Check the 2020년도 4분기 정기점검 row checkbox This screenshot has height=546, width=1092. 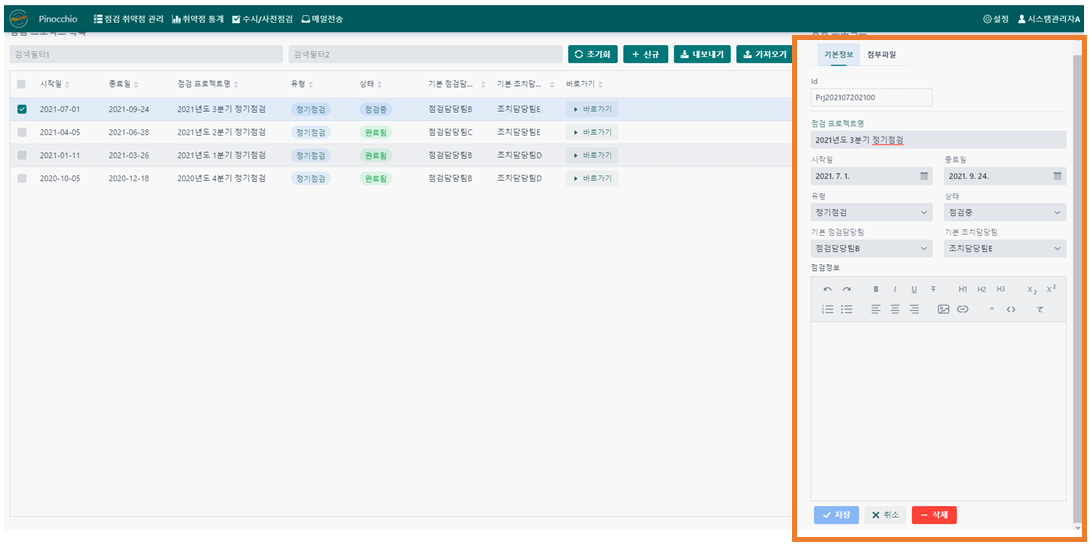[22, 178]
